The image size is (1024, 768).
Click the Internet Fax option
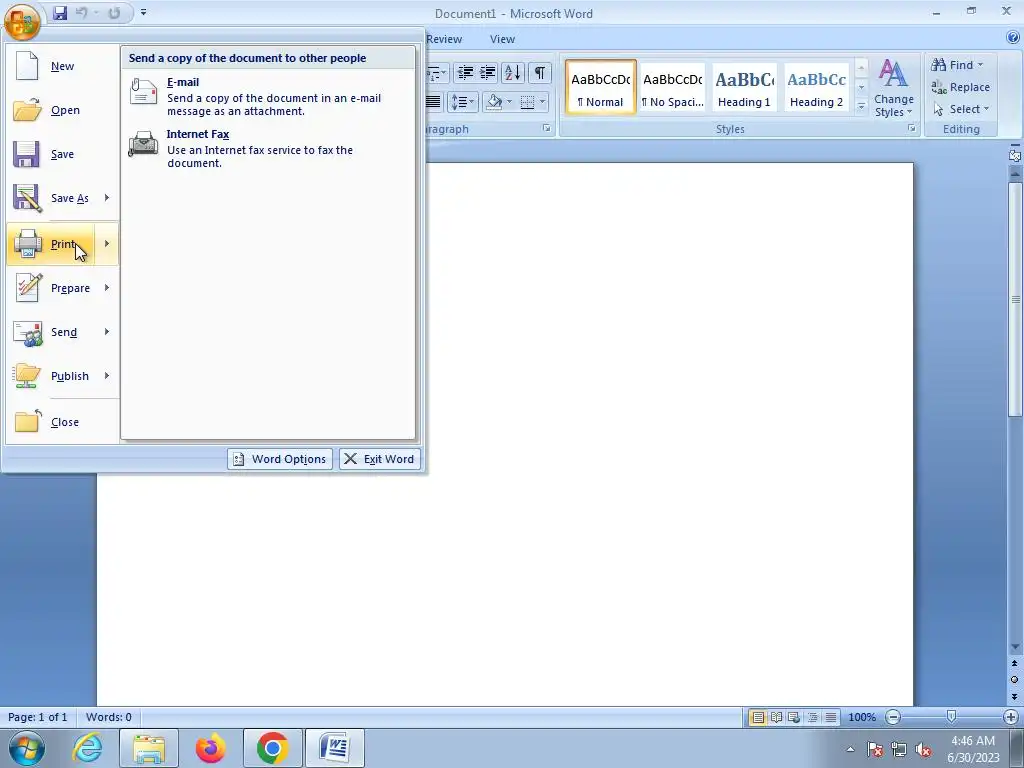pyautogui.click(x=269, y=148)
